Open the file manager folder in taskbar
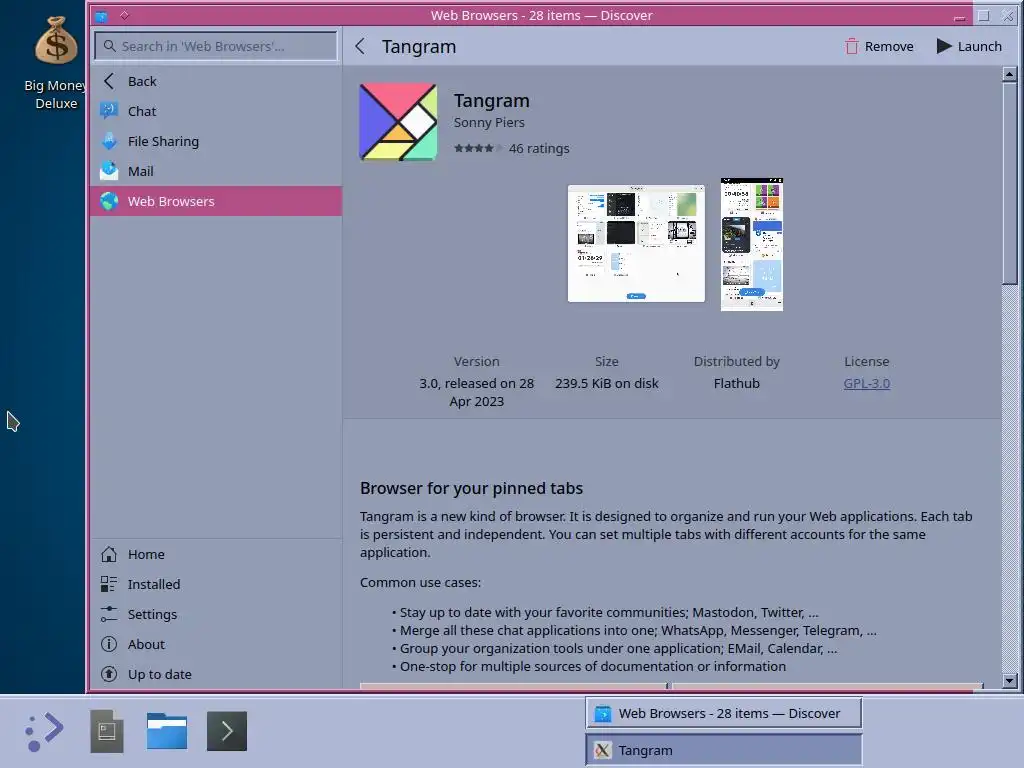 pyautogui.click(x=167, y=731)
